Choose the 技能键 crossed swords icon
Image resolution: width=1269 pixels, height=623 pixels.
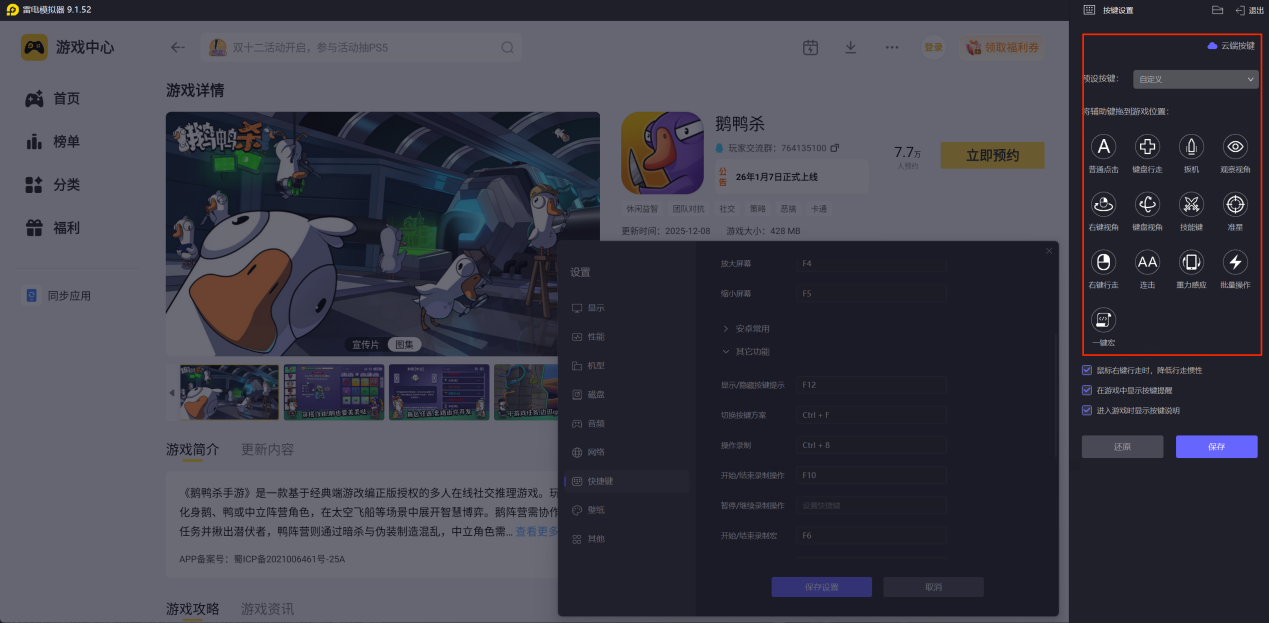coord(1191,205)
